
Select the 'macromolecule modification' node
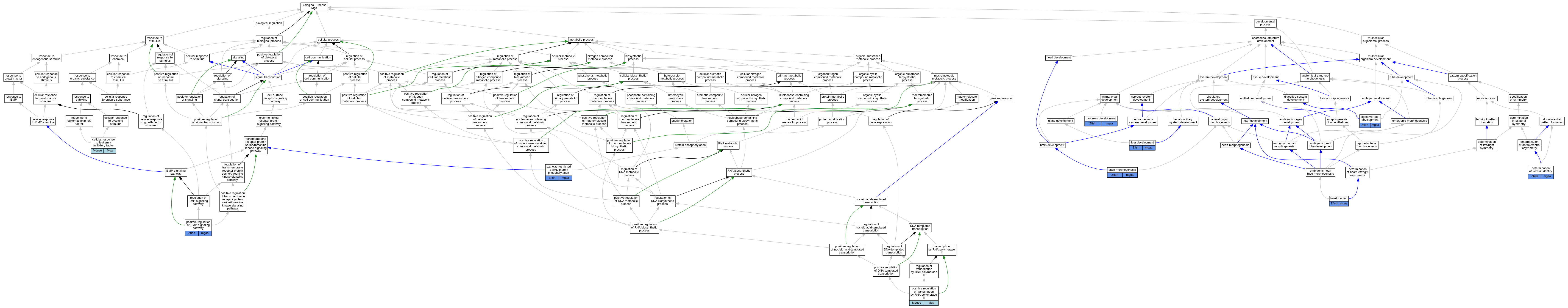coord(967,98)
